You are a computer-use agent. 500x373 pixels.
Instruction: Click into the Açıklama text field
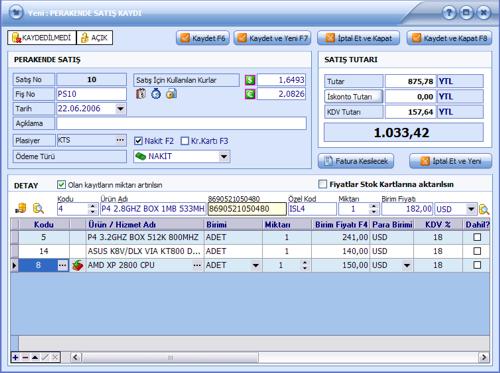181,123
